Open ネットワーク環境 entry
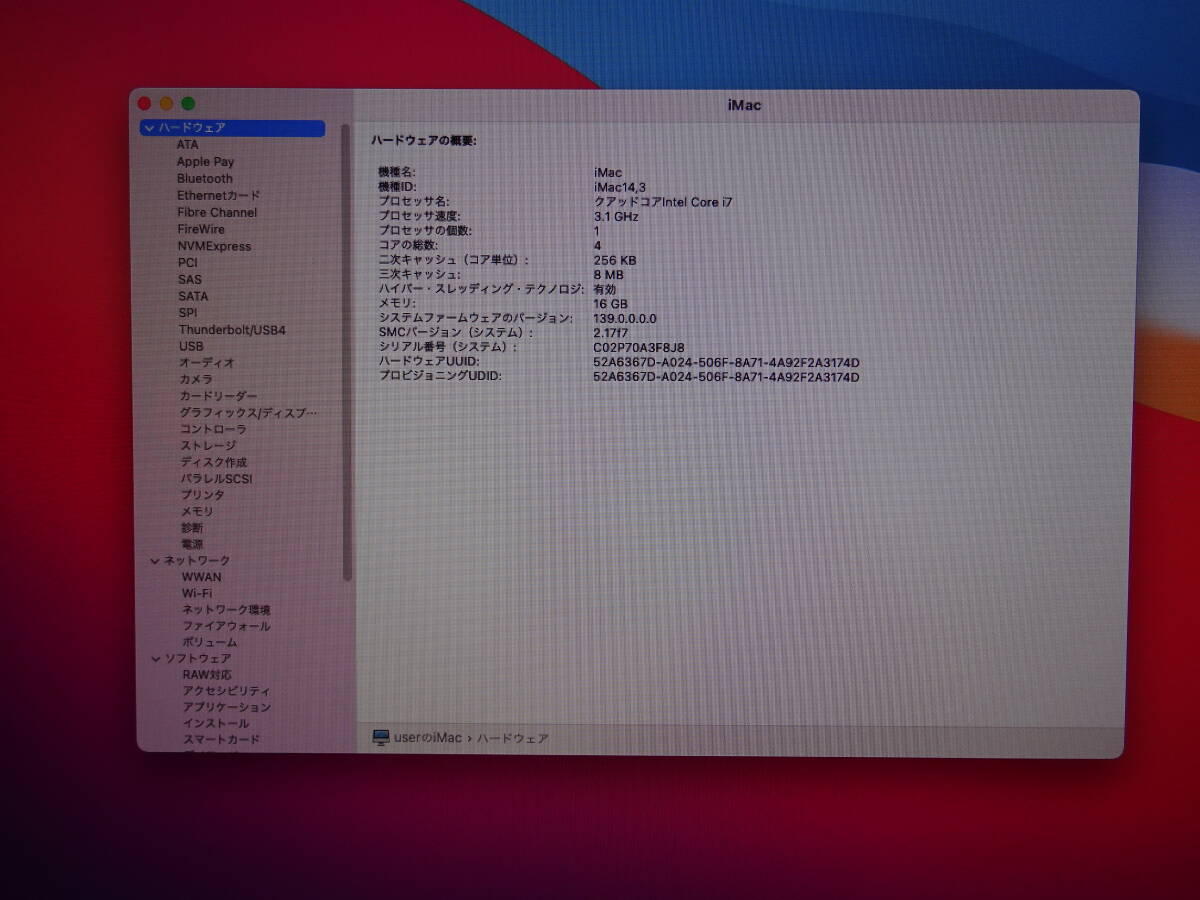Screen dimensions: 1200x900 [226, 610]
